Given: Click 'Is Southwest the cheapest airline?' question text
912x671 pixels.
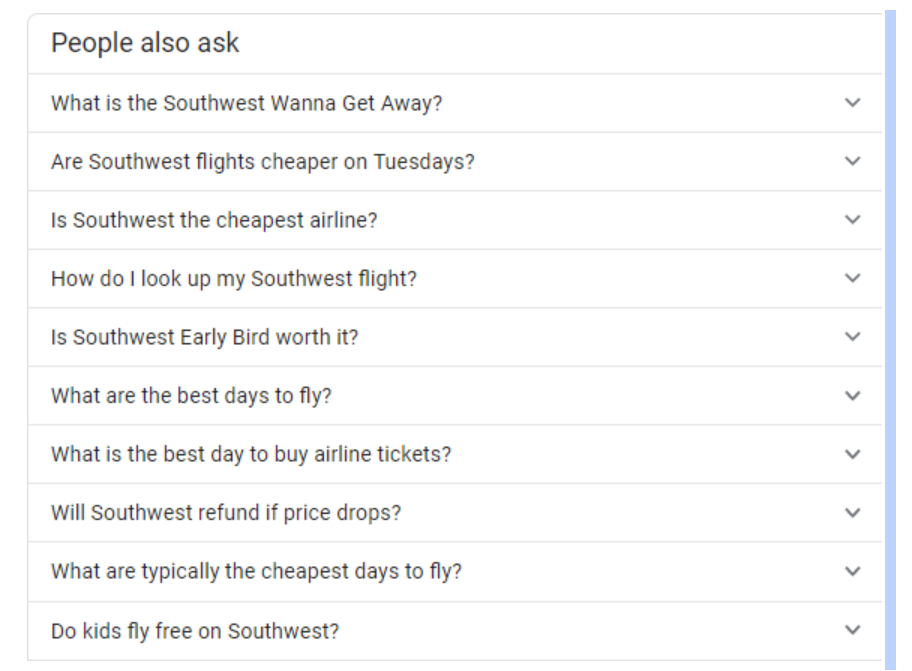Looking at the screenshot, I should [x=214, y=220].
